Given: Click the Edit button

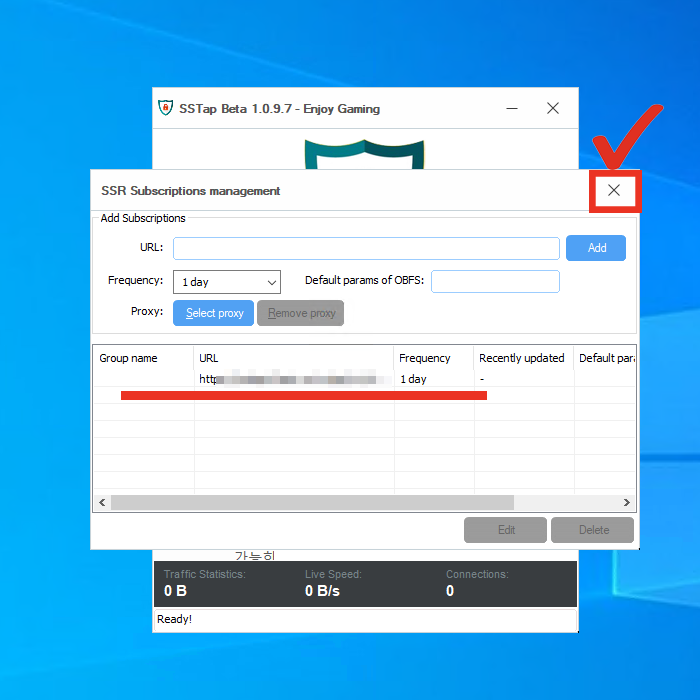Looking at the screenshot, I should [x=505, y=530].
